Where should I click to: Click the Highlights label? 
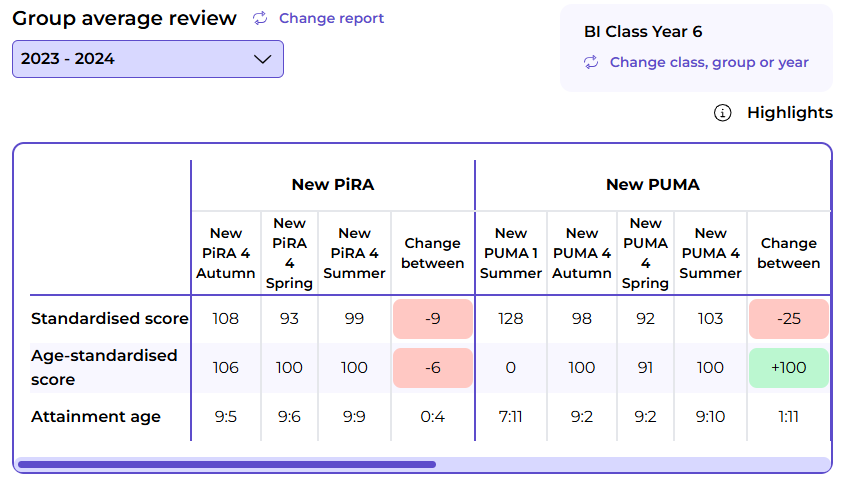(x=789, y=113)
